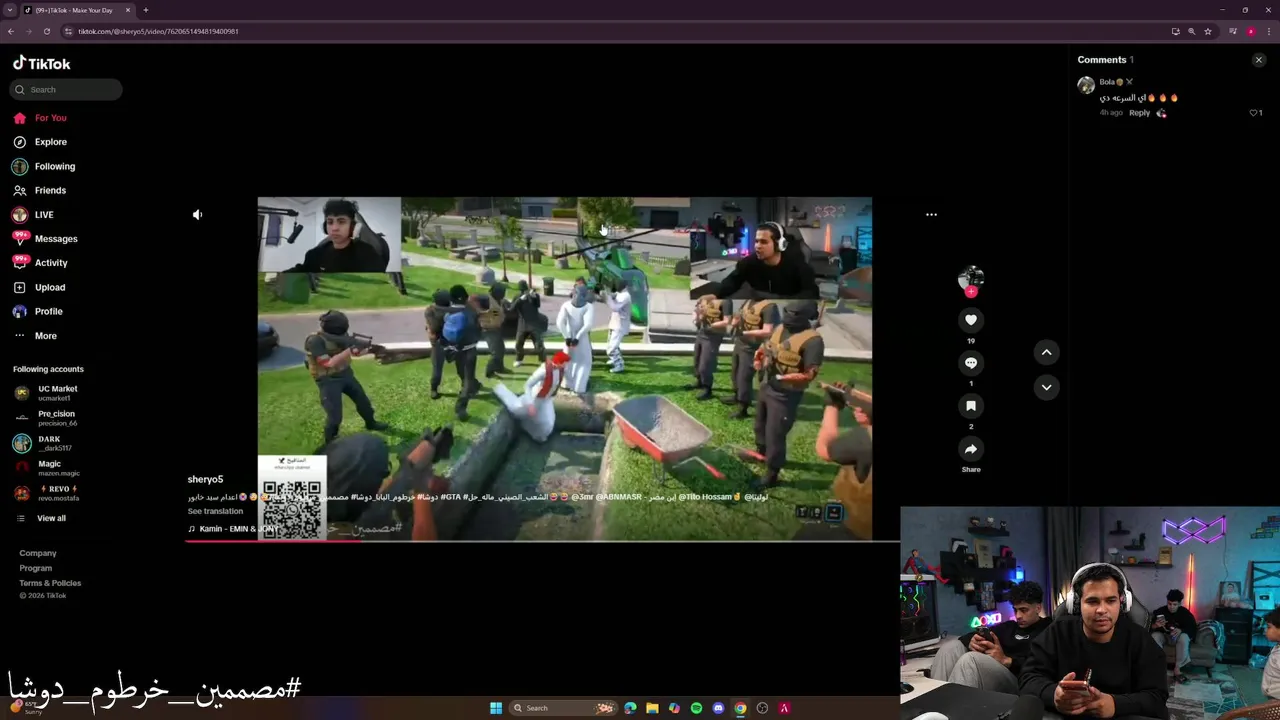Viewport: 1280px width, 720px height.
Task: Open OBS Studio from the taskbar
Action: point(762,708)
